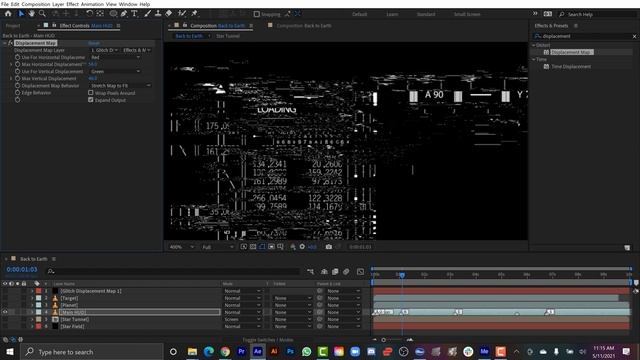Take a snapshot with the camera icon

(329, 247)
